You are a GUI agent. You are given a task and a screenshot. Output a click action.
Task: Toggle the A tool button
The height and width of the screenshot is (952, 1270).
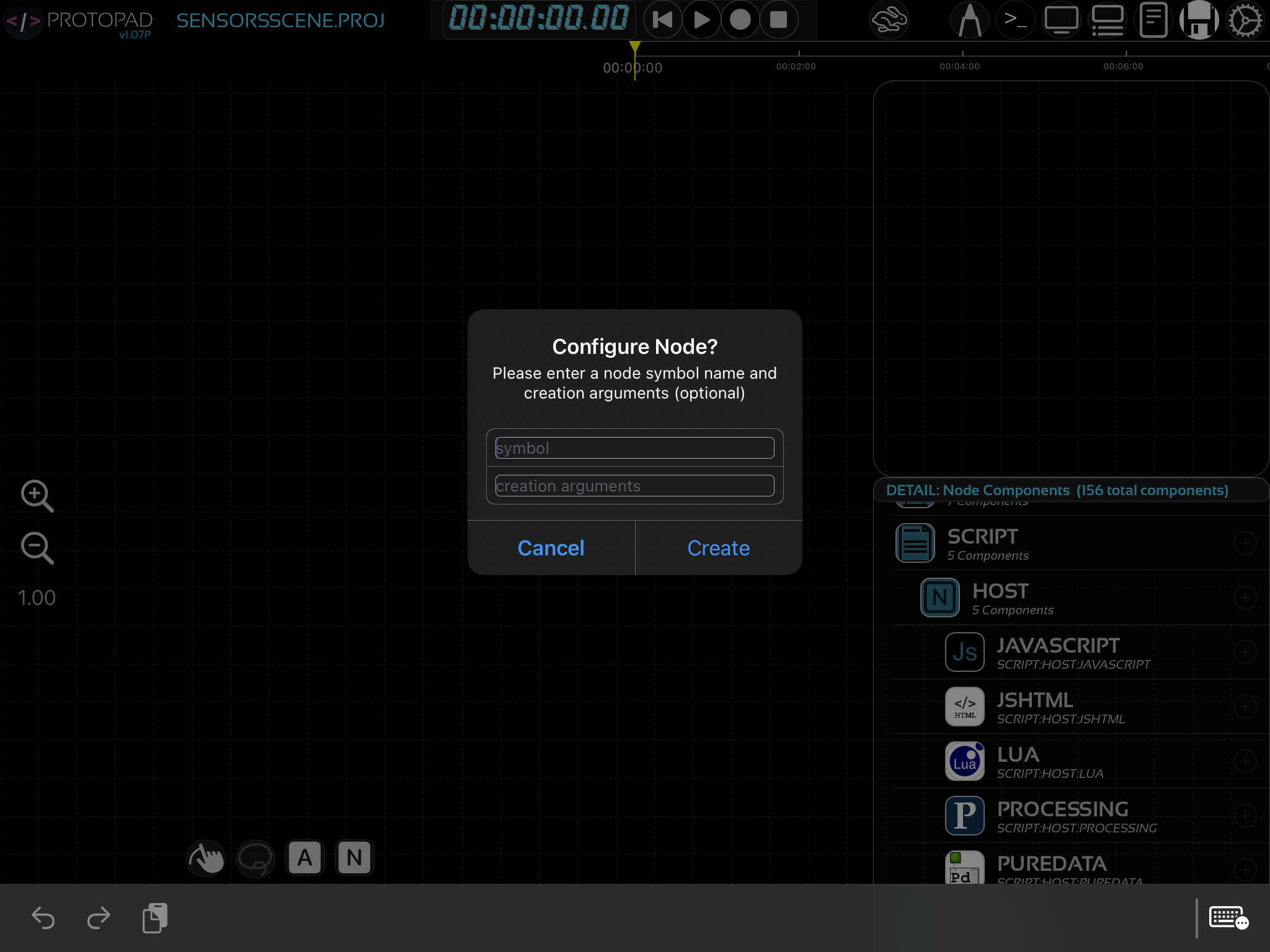(304, 858)
